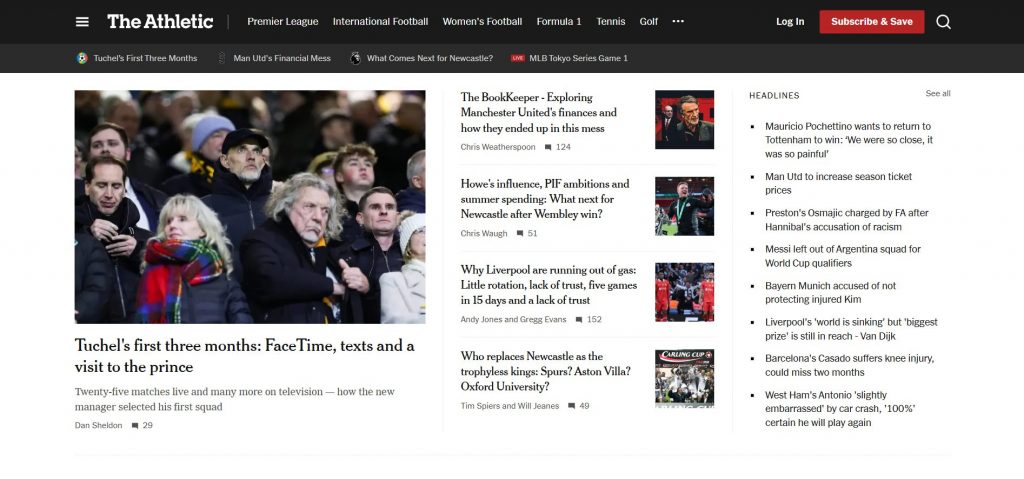This screenshot has height=479, width=1024.
Task: Click author Dan Sheldon
Action: [99, 425]
